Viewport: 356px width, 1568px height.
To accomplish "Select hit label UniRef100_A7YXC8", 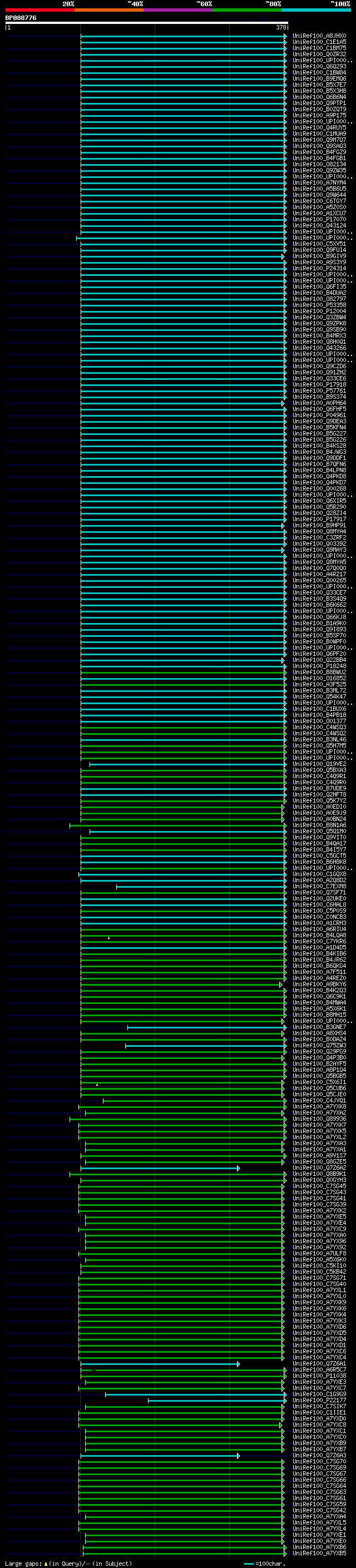I will pos(319,1425).
